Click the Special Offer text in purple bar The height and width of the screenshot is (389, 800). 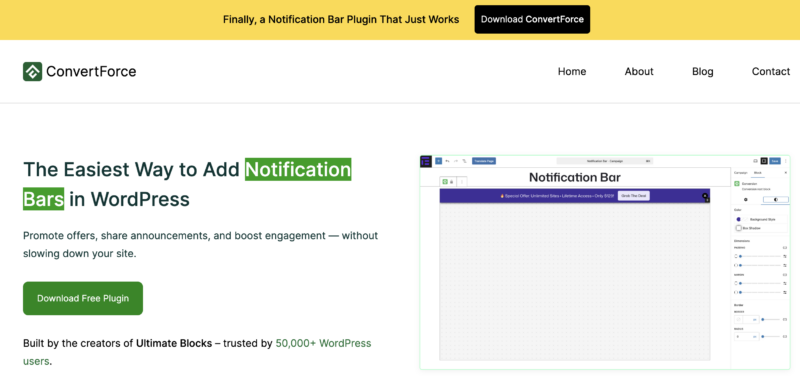click(557, 196)
